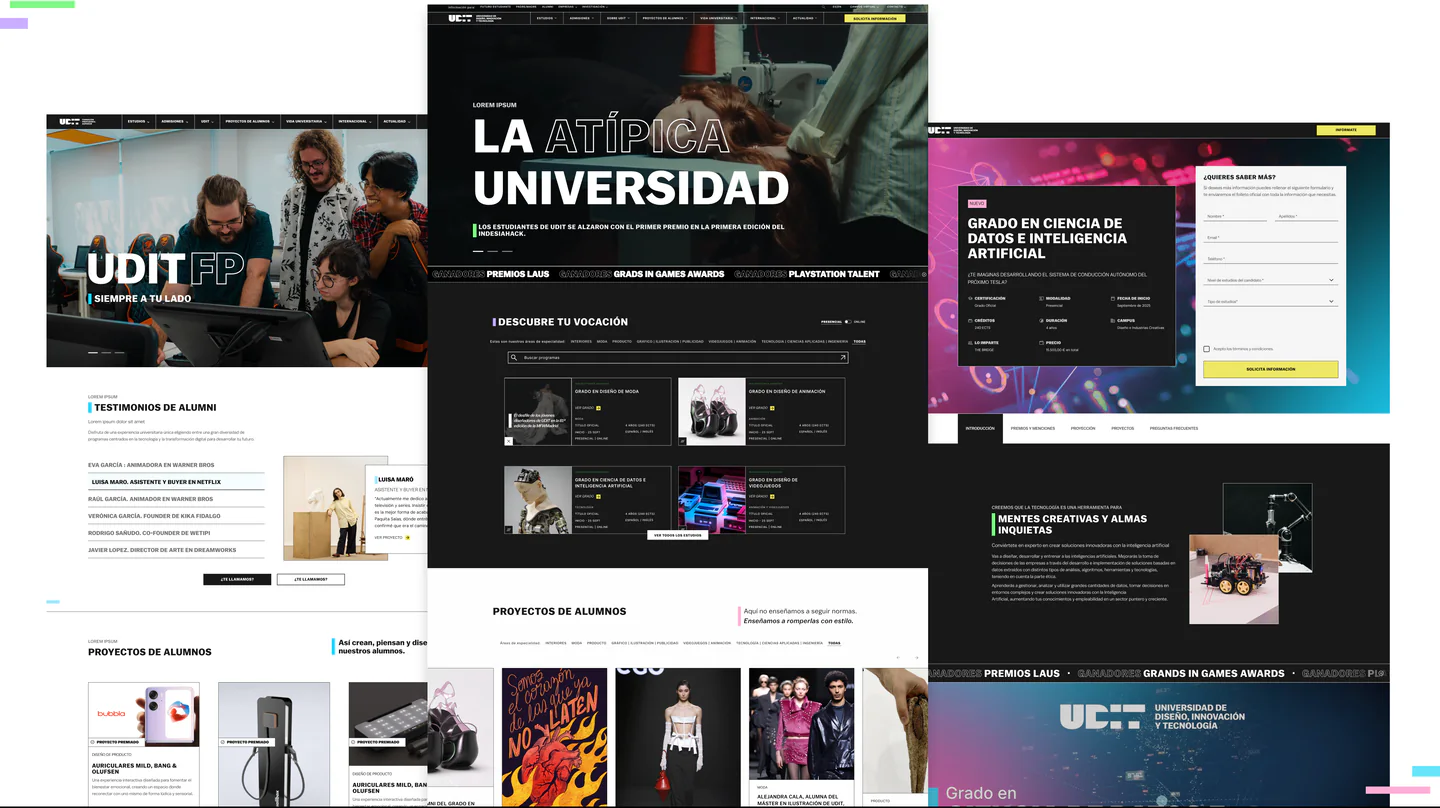Click the Ver todos los estudios button

tap(679, 535)
